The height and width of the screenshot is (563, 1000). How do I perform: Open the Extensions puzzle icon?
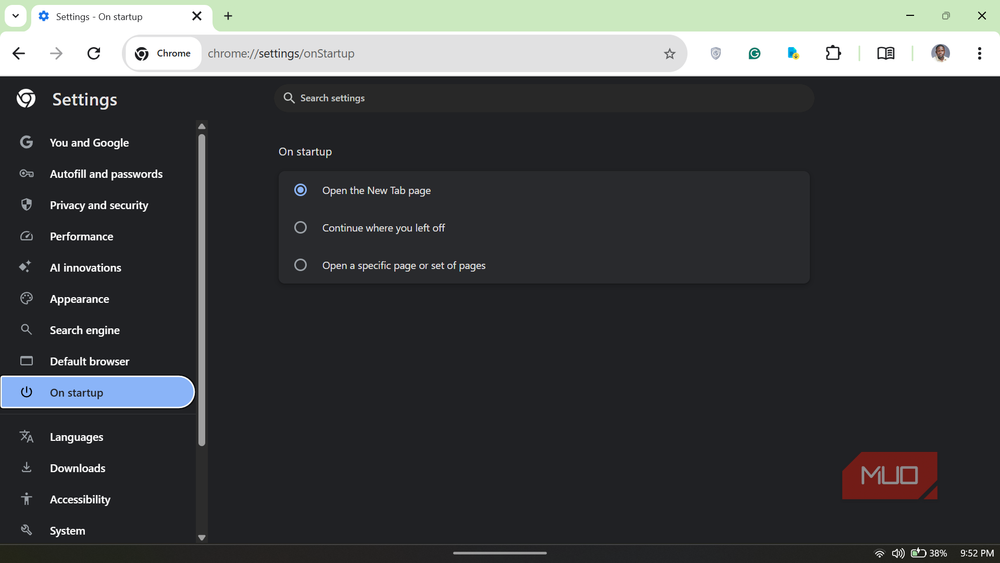coord(833,54)
